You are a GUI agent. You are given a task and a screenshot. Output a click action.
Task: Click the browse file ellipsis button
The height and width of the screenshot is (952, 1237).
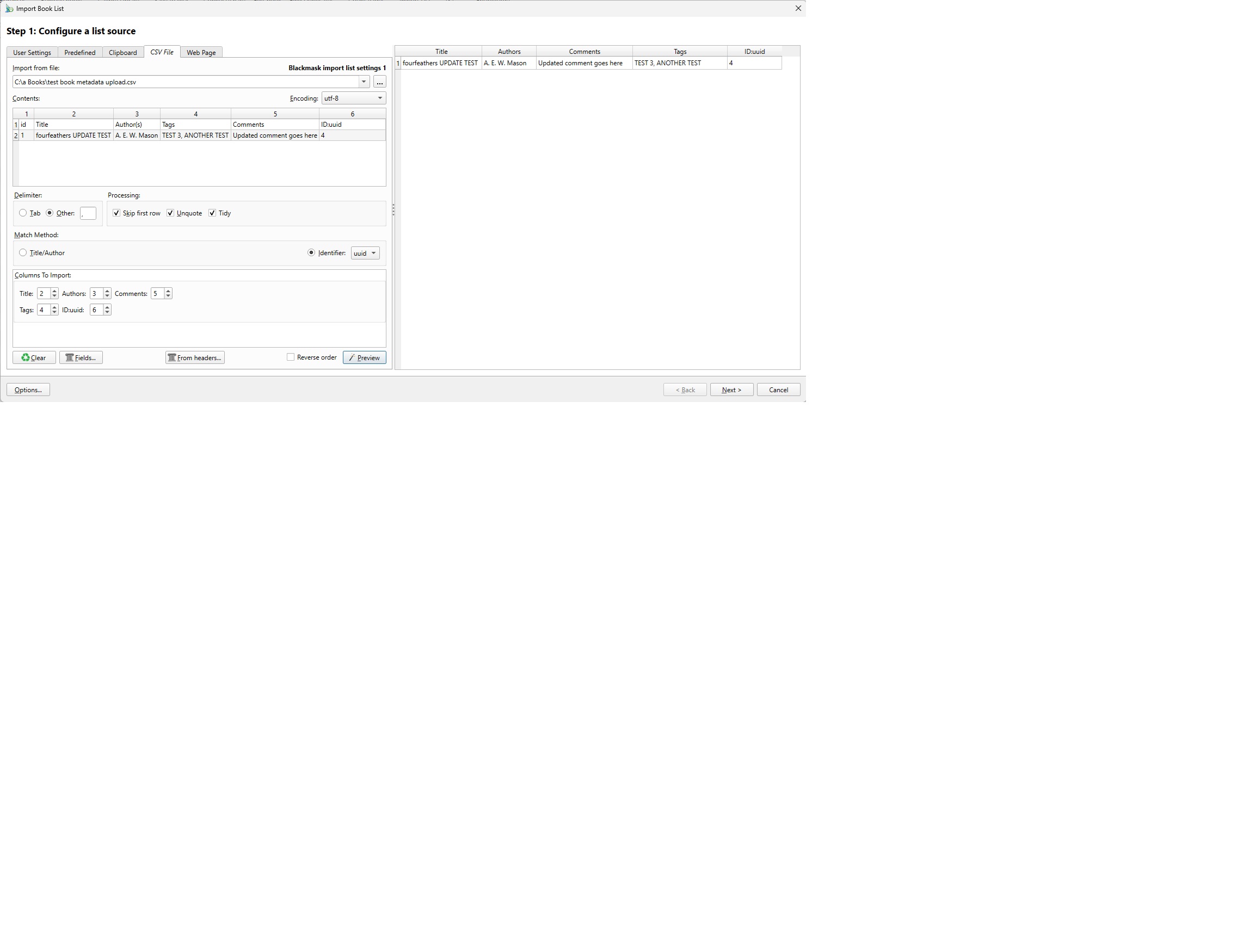(x=379, y=82)
